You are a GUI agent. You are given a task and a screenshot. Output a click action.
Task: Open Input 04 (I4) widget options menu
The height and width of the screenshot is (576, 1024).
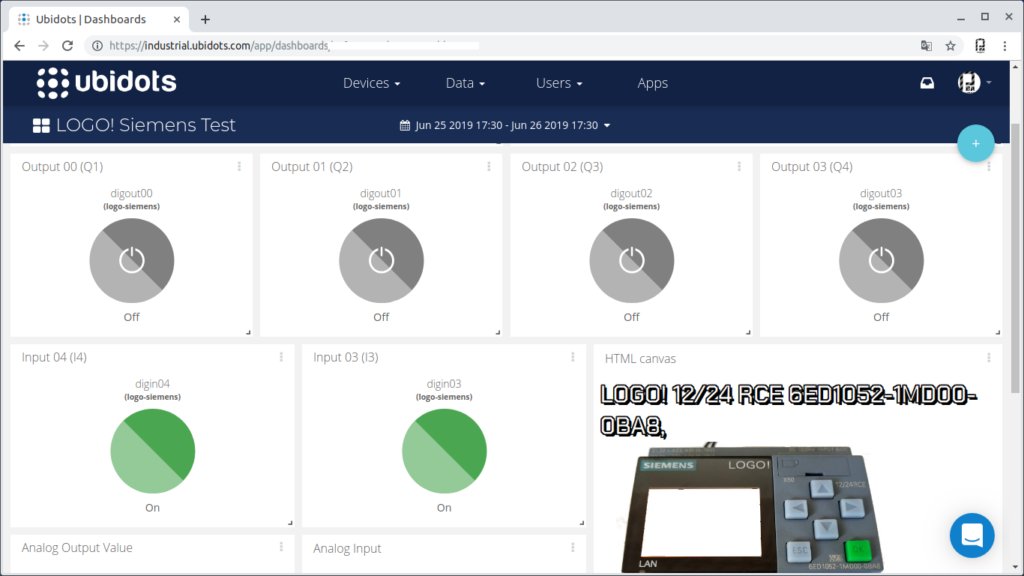[x=281, y=357]
